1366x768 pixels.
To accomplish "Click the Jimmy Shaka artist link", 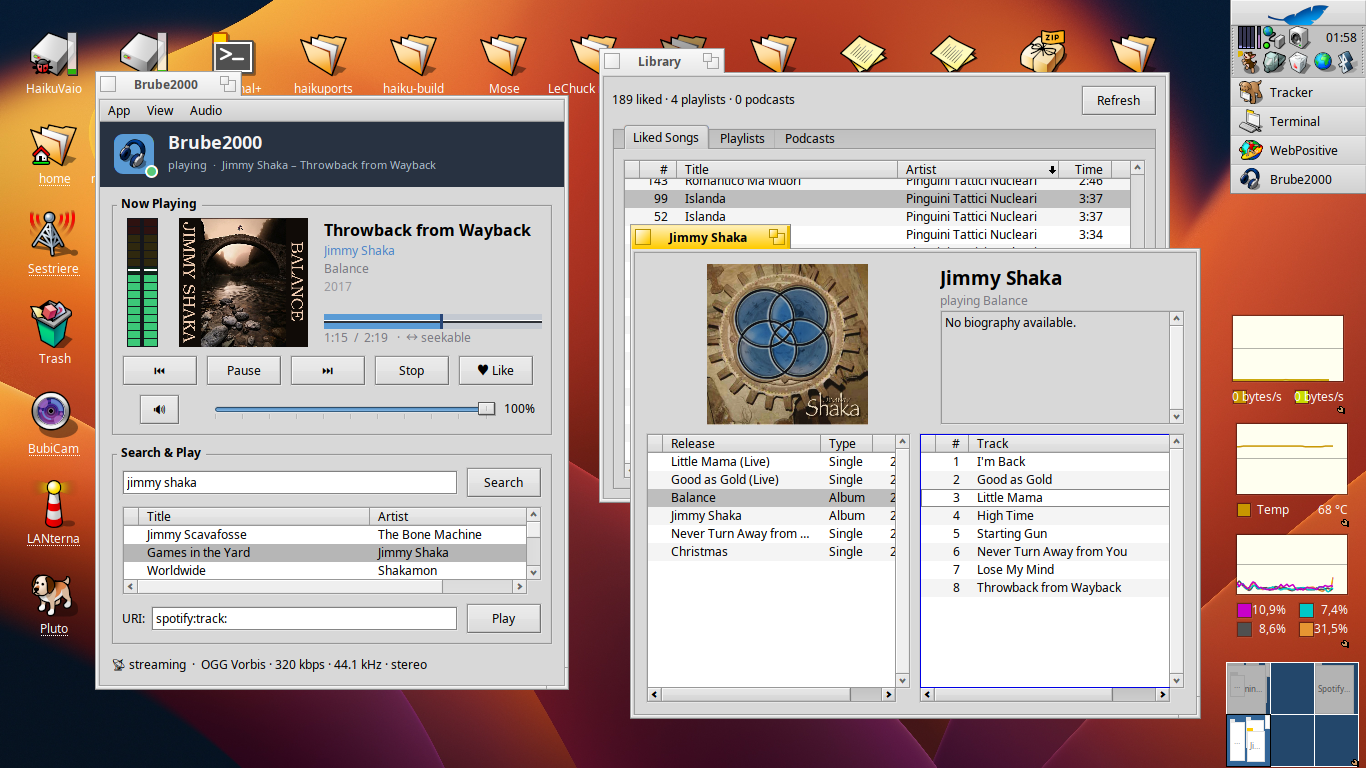I will [x=359, y=250].
